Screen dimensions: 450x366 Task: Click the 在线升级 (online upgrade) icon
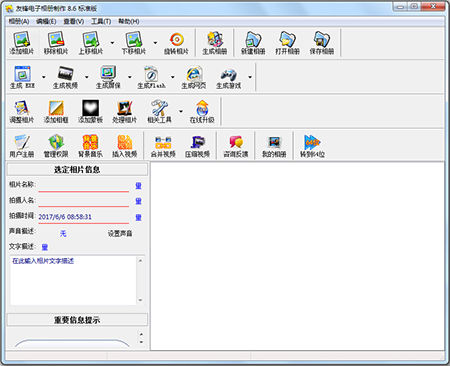(202, 111)
